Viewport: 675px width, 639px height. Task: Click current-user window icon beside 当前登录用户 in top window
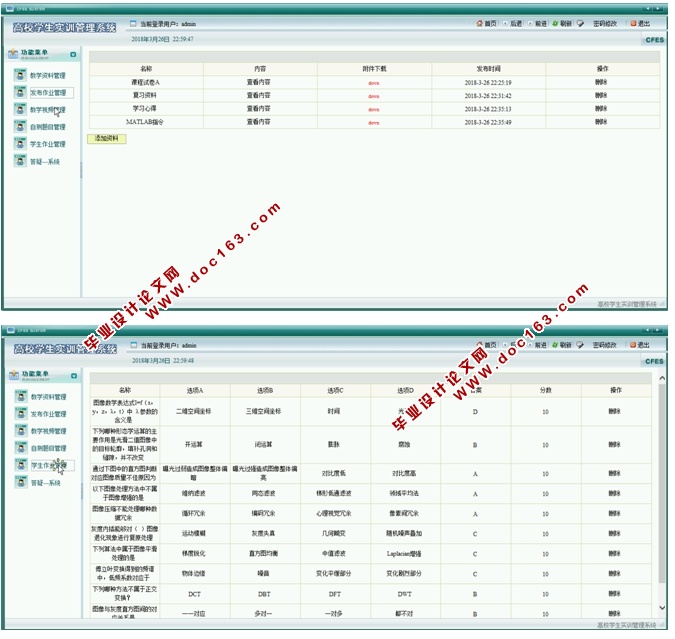(x=133, y=24)
